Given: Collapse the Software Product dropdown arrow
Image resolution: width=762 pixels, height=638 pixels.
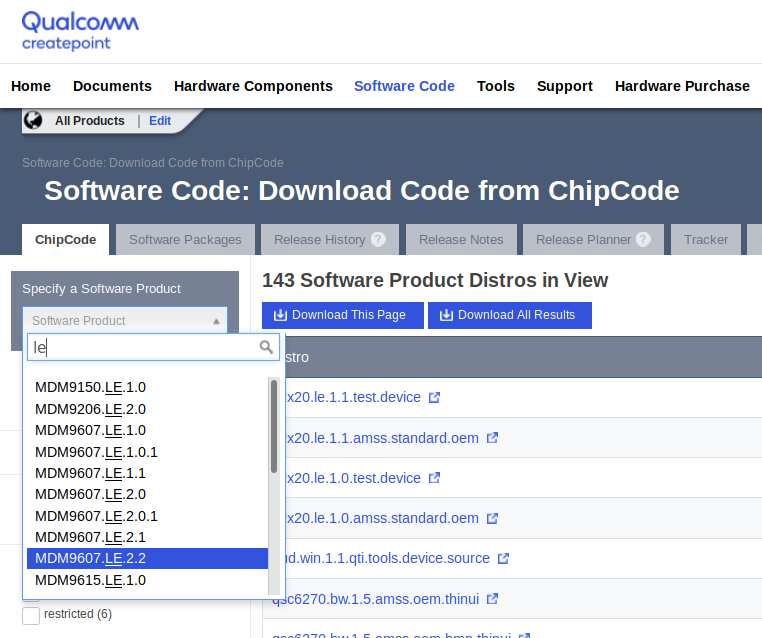Looking at the screenshot, I should 216,321.
